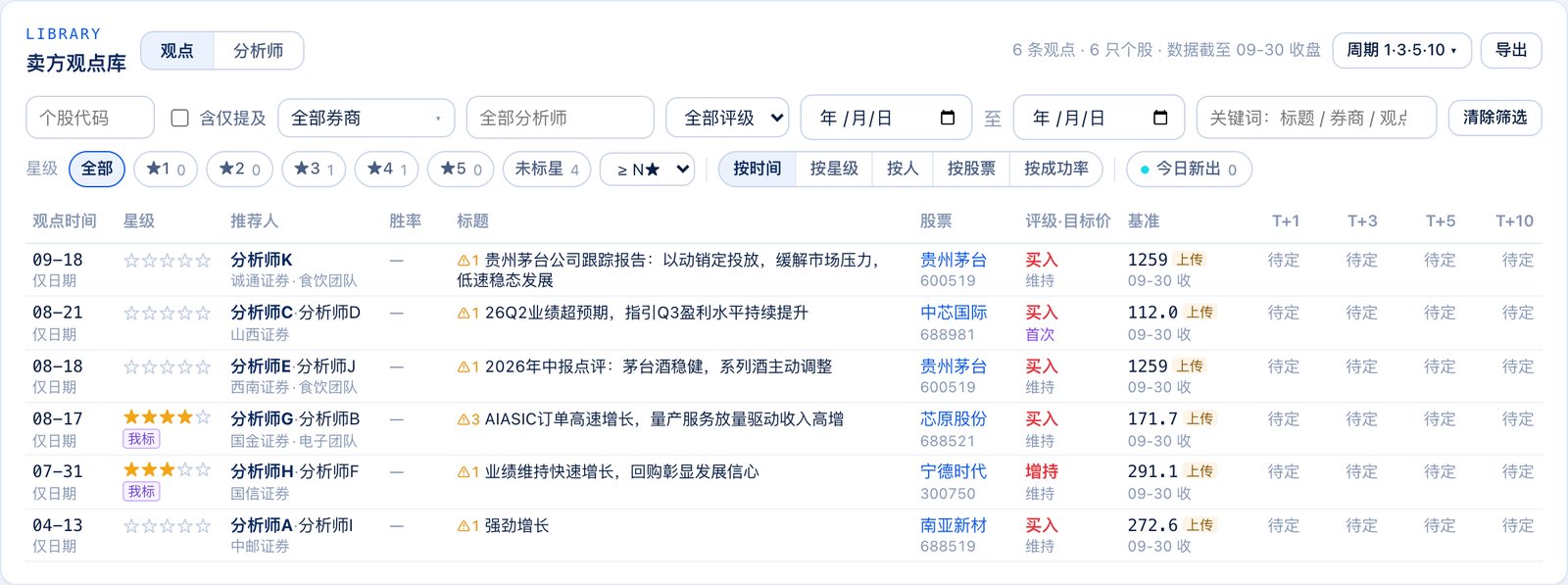
Task: Group 按人
Action: point(903,169)
